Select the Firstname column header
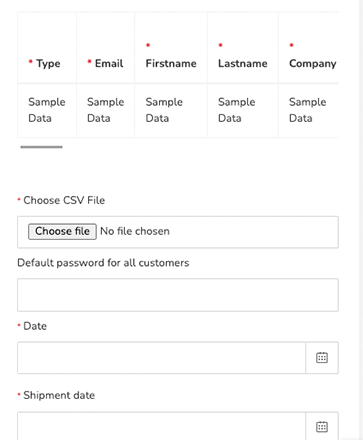The width and height of the screenshot is (363, 440). [x=171, y=48]
